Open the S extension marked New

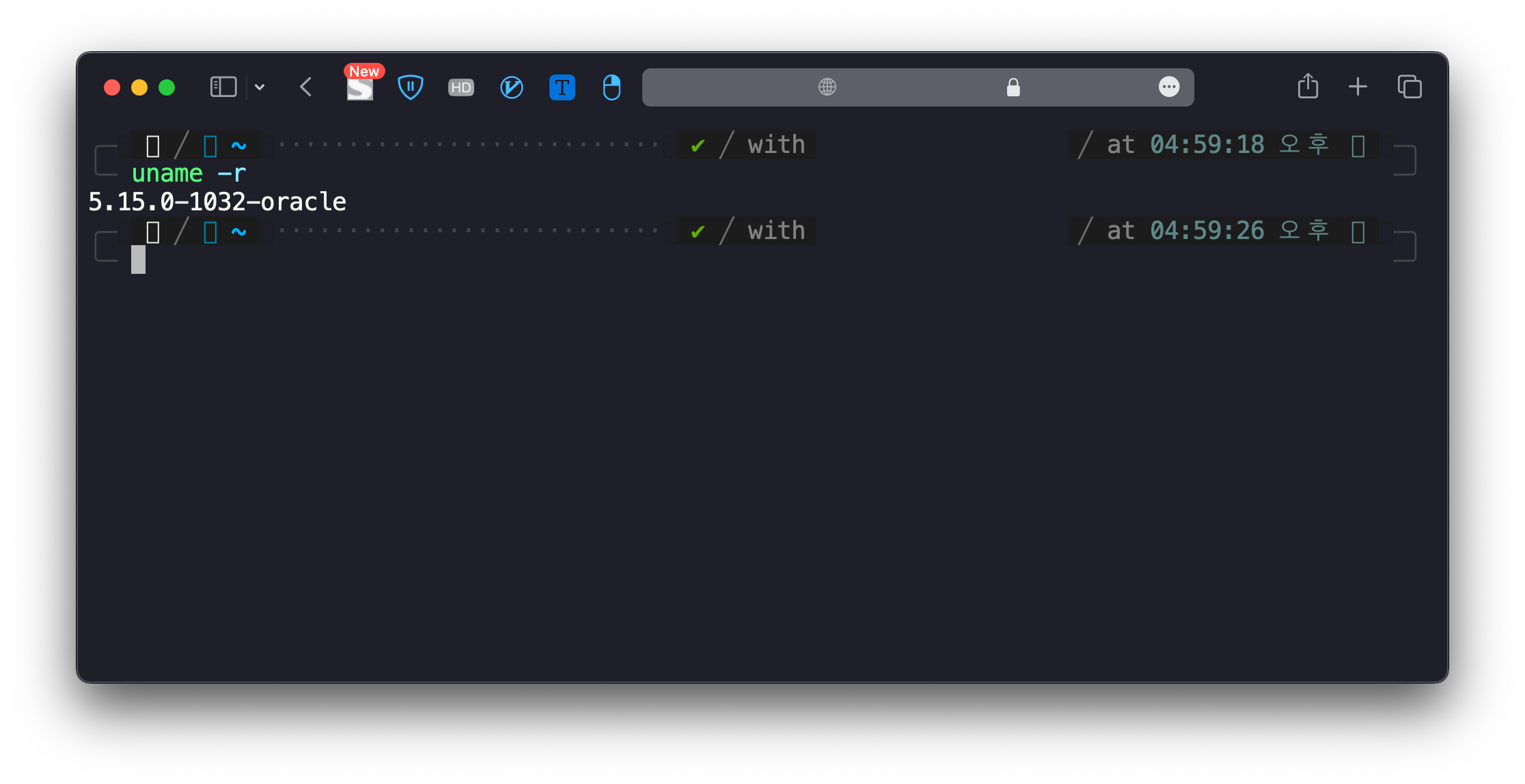(x=360, y=87)
